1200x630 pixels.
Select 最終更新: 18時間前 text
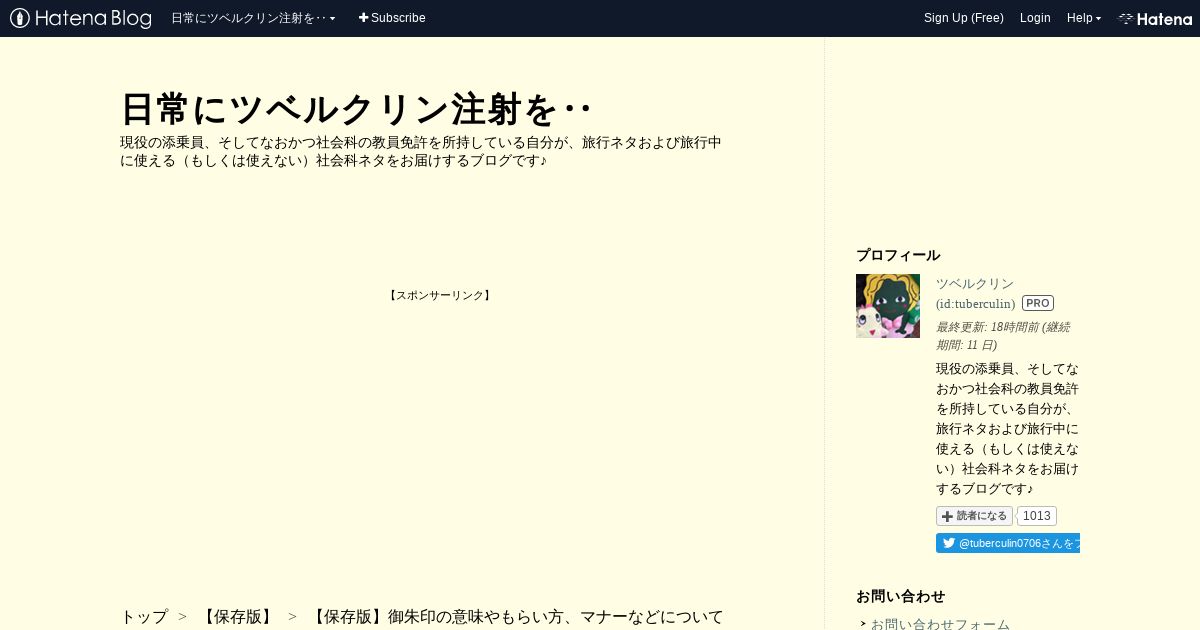point(987,327)
